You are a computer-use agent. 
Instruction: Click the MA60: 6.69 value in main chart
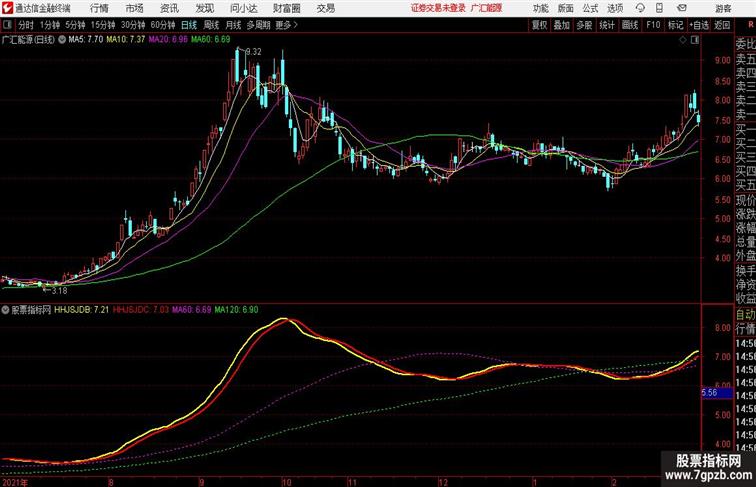click(211, 40)
